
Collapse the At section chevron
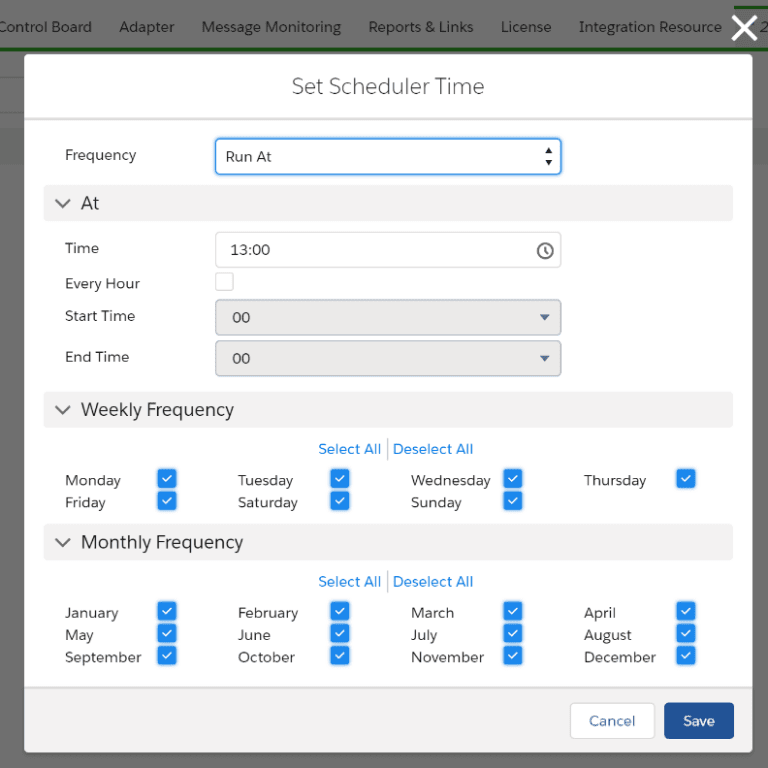point(64,203)
